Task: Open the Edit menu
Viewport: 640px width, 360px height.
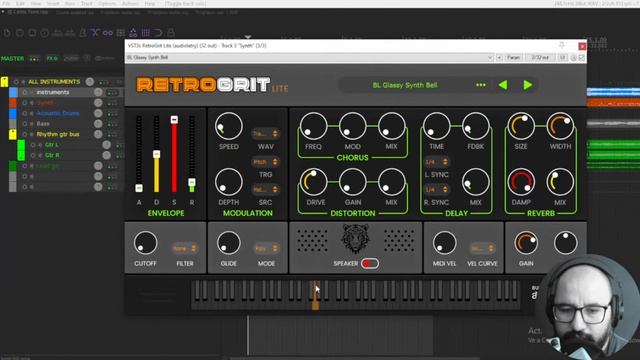Action: [x=20, y=4]
